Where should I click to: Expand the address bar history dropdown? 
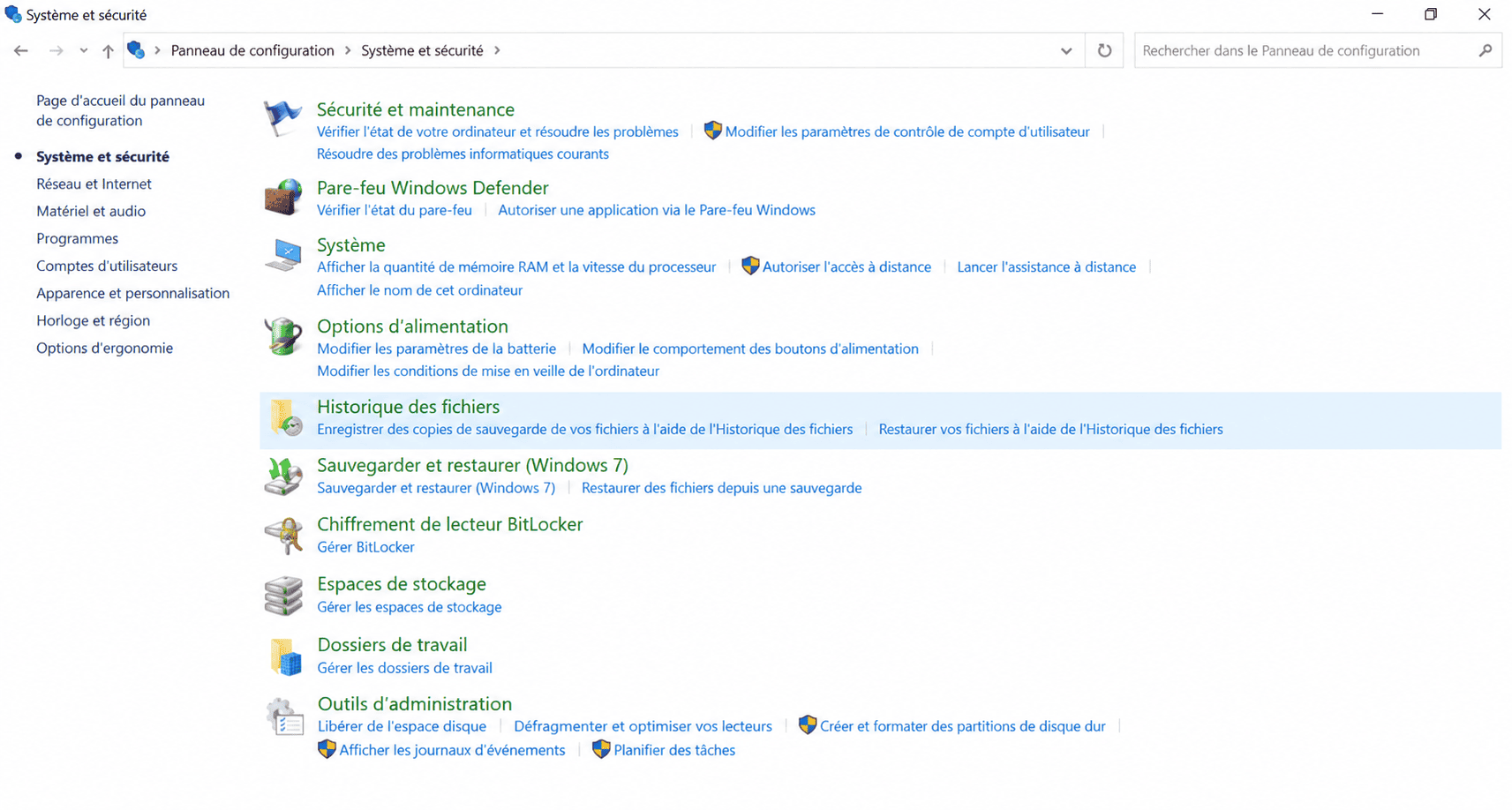[x=1066, y=50]
